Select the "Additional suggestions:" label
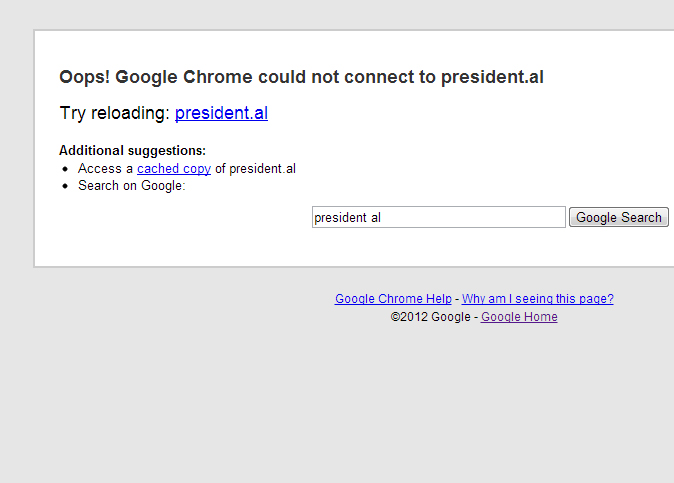The image size is (674, 483). (132, 150)
